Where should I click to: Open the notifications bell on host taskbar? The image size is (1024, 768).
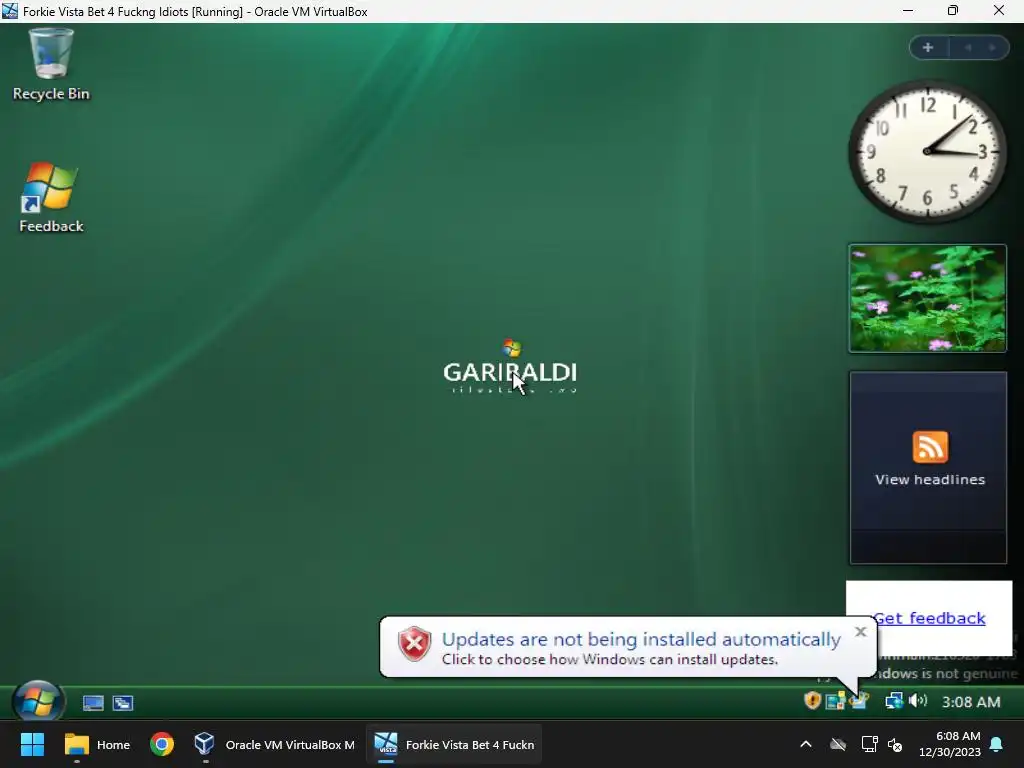(x=997, y=744)
